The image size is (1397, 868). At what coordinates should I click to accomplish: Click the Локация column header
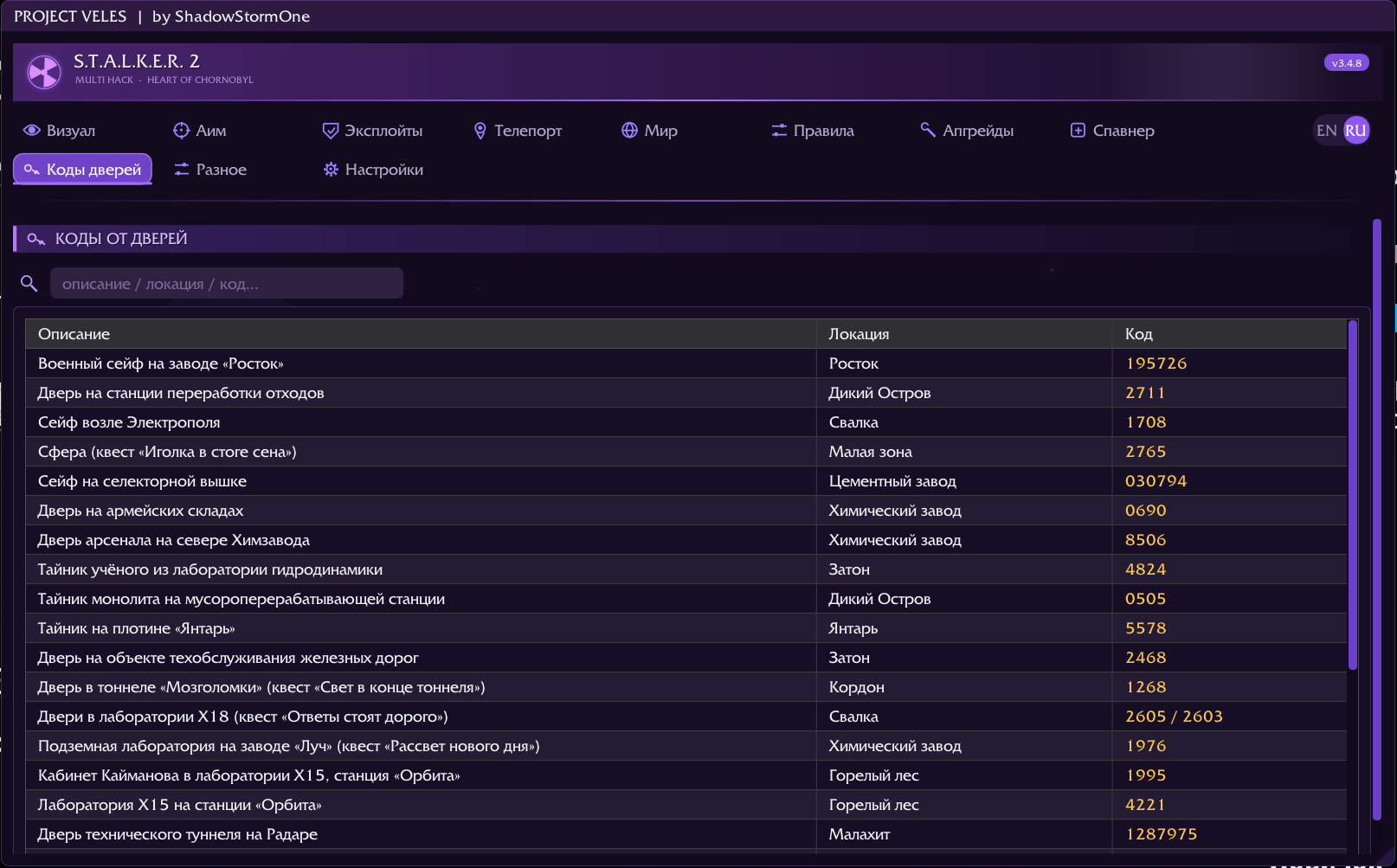(x=964, y=334)
